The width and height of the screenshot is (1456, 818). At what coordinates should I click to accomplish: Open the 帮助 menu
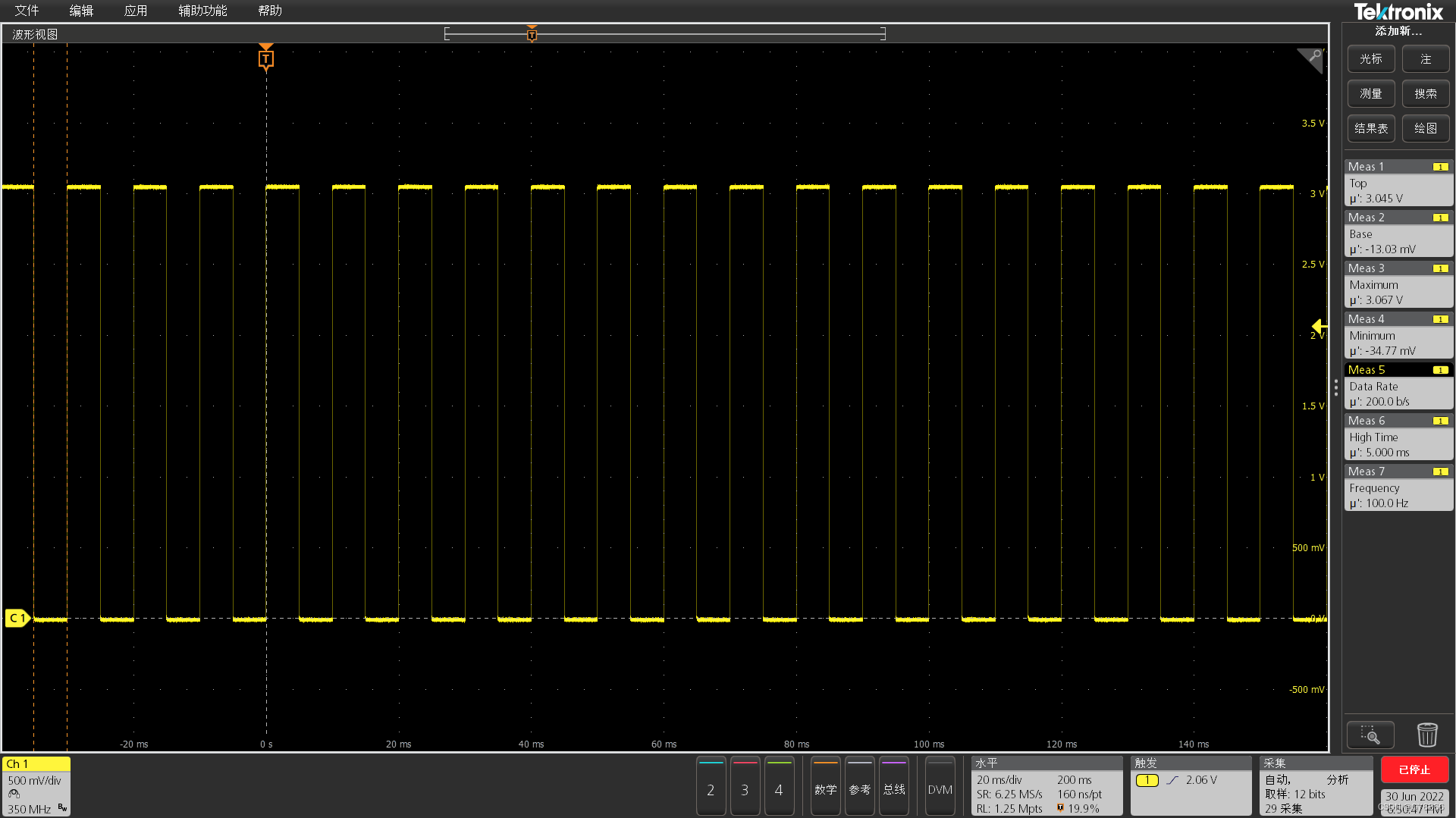270,11
